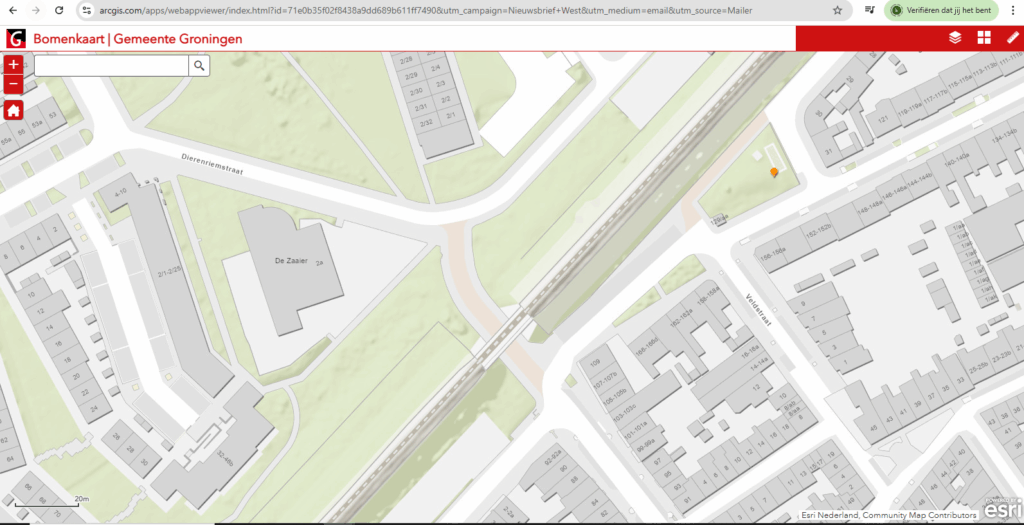Open the layer list panel
The image size is (1024, 525).
pyautogui.click(x=955, y=38)
